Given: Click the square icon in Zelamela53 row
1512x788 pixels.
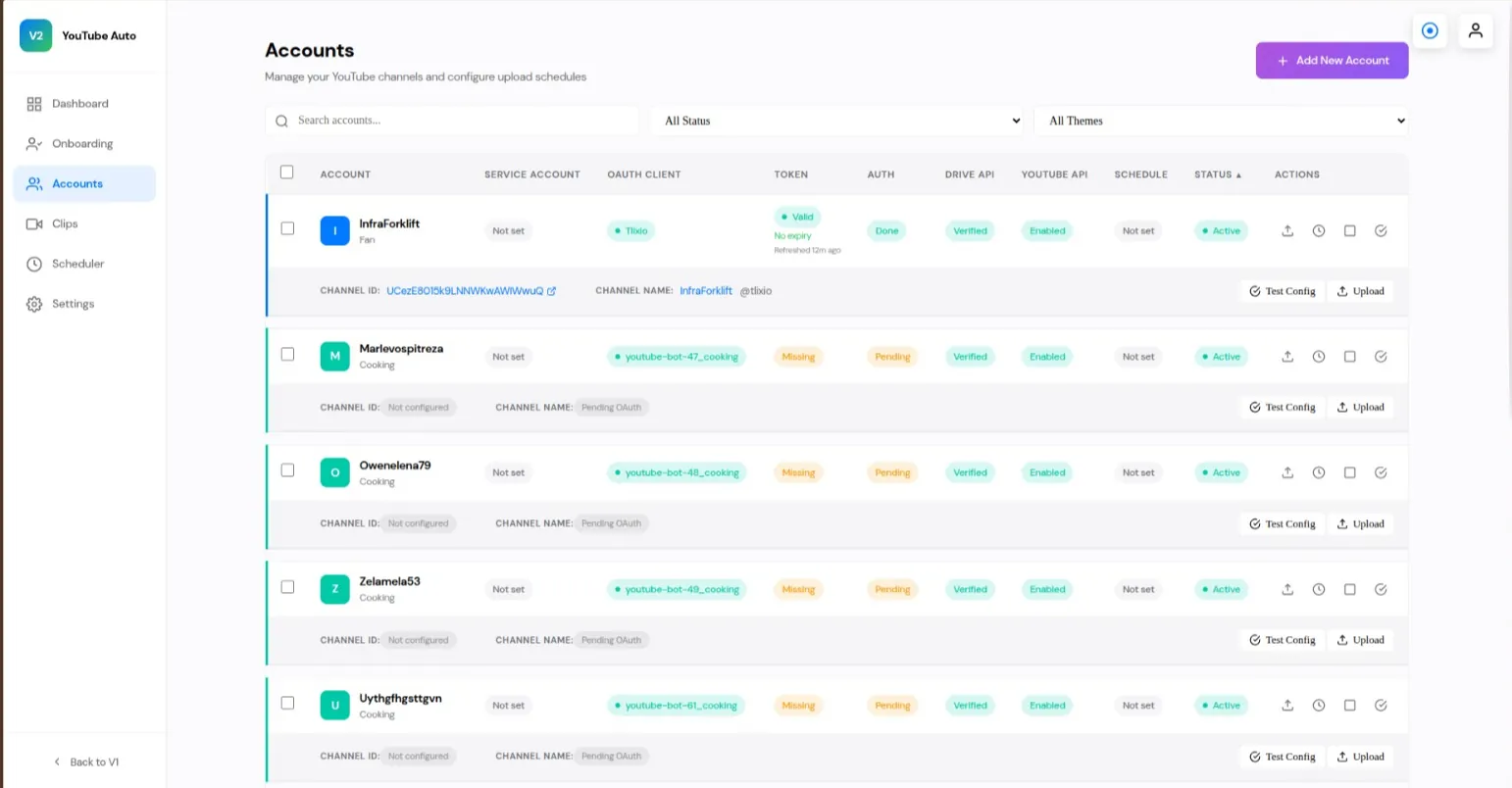Looking at the screenshot, I should (x=1350, y=589).
